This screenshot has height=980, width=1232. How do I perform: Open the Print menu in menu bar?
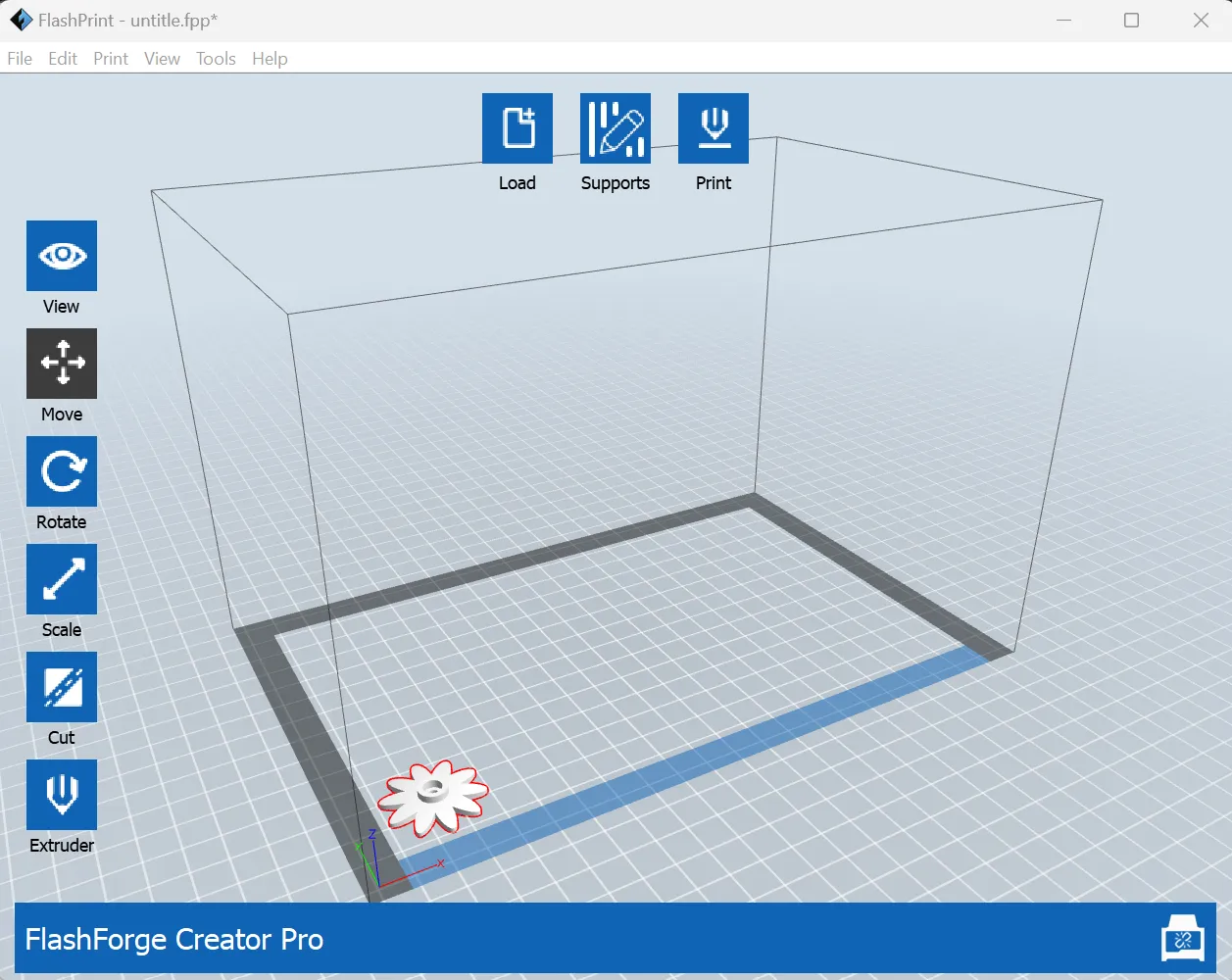[111, 59]
